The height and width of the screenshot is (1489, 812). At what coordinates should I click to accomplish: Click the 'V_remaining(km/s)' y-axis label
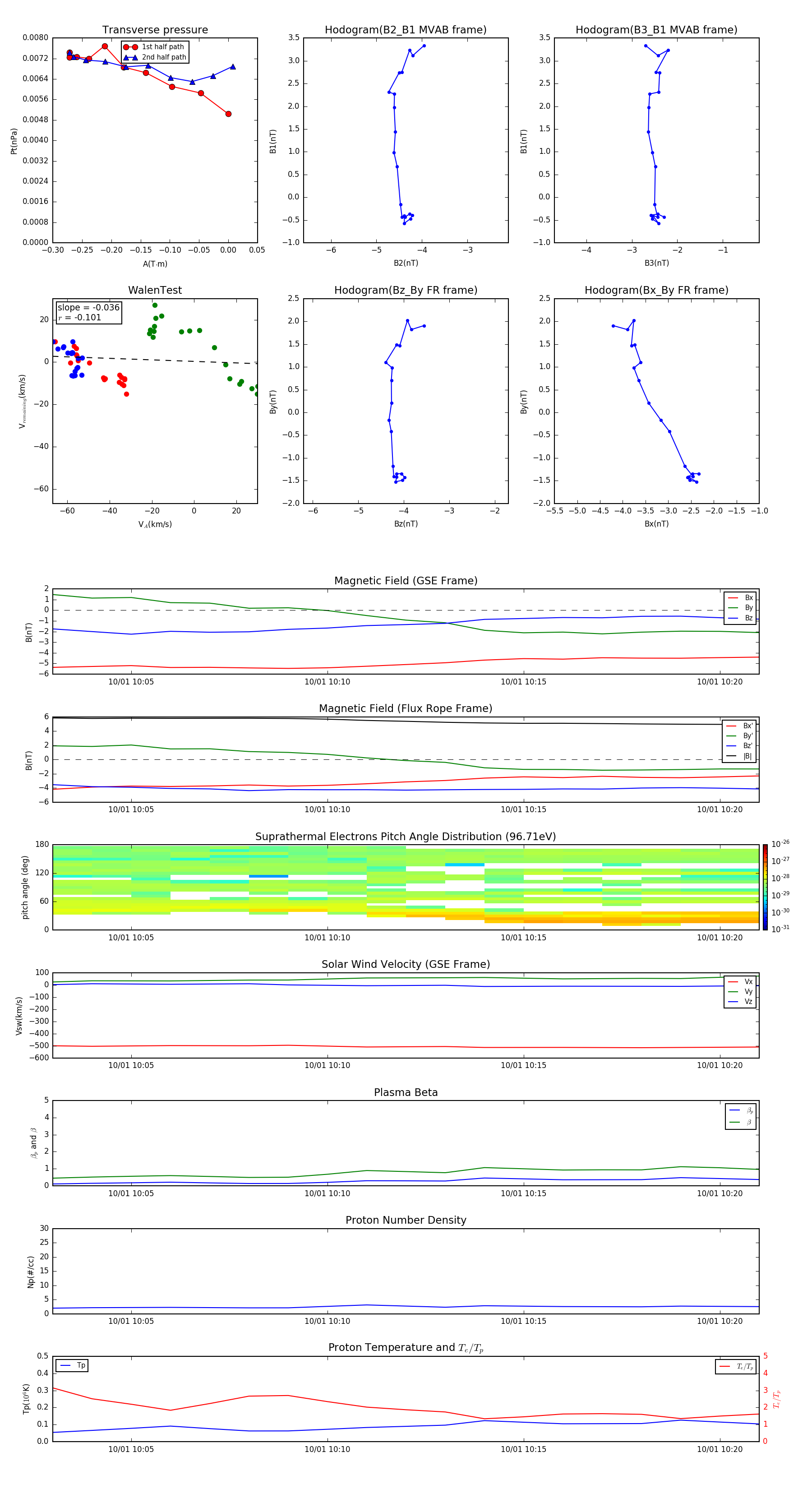coord(23,401)
